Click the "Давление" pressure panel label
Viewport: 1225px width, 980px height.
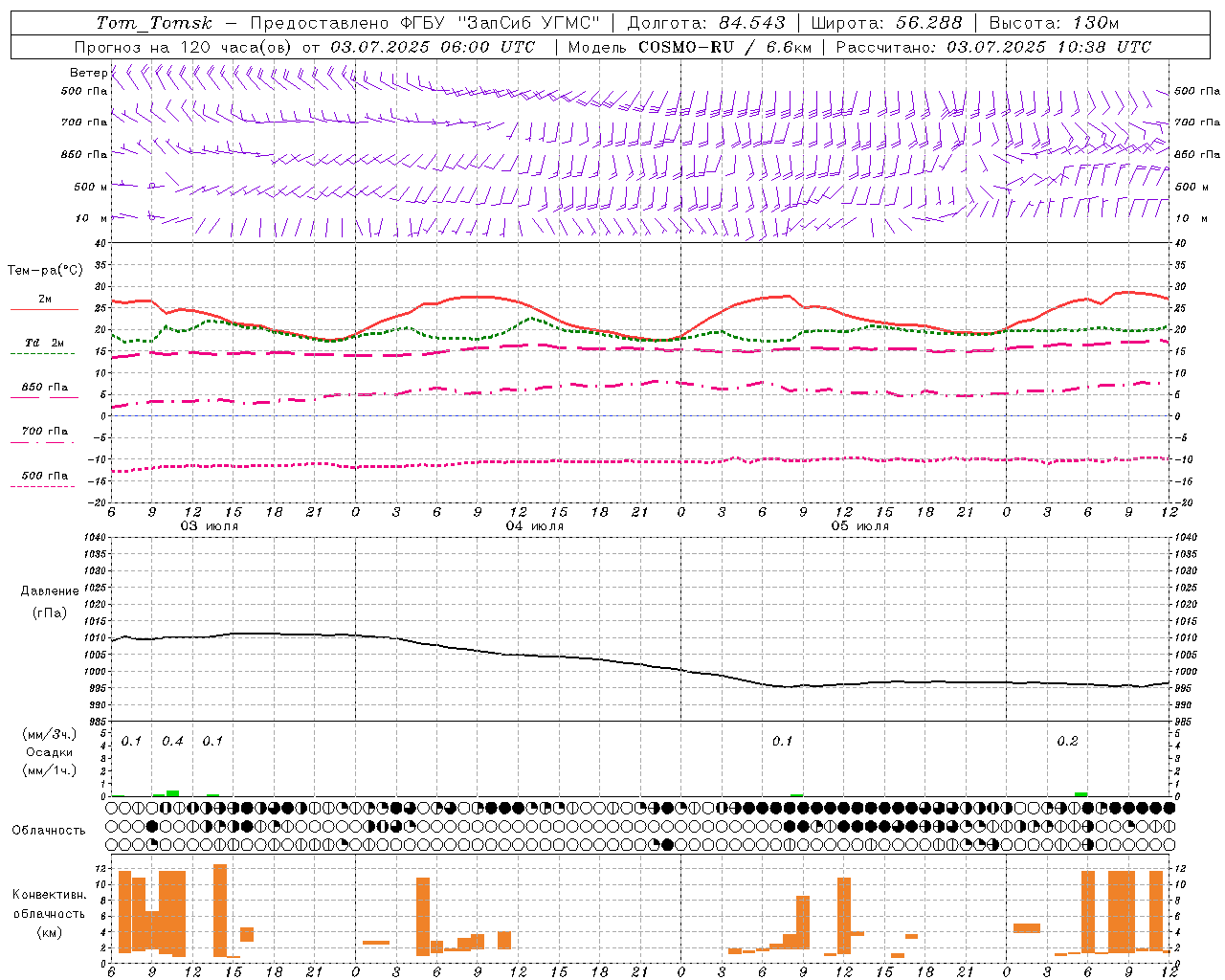click(x=49, y=591)
